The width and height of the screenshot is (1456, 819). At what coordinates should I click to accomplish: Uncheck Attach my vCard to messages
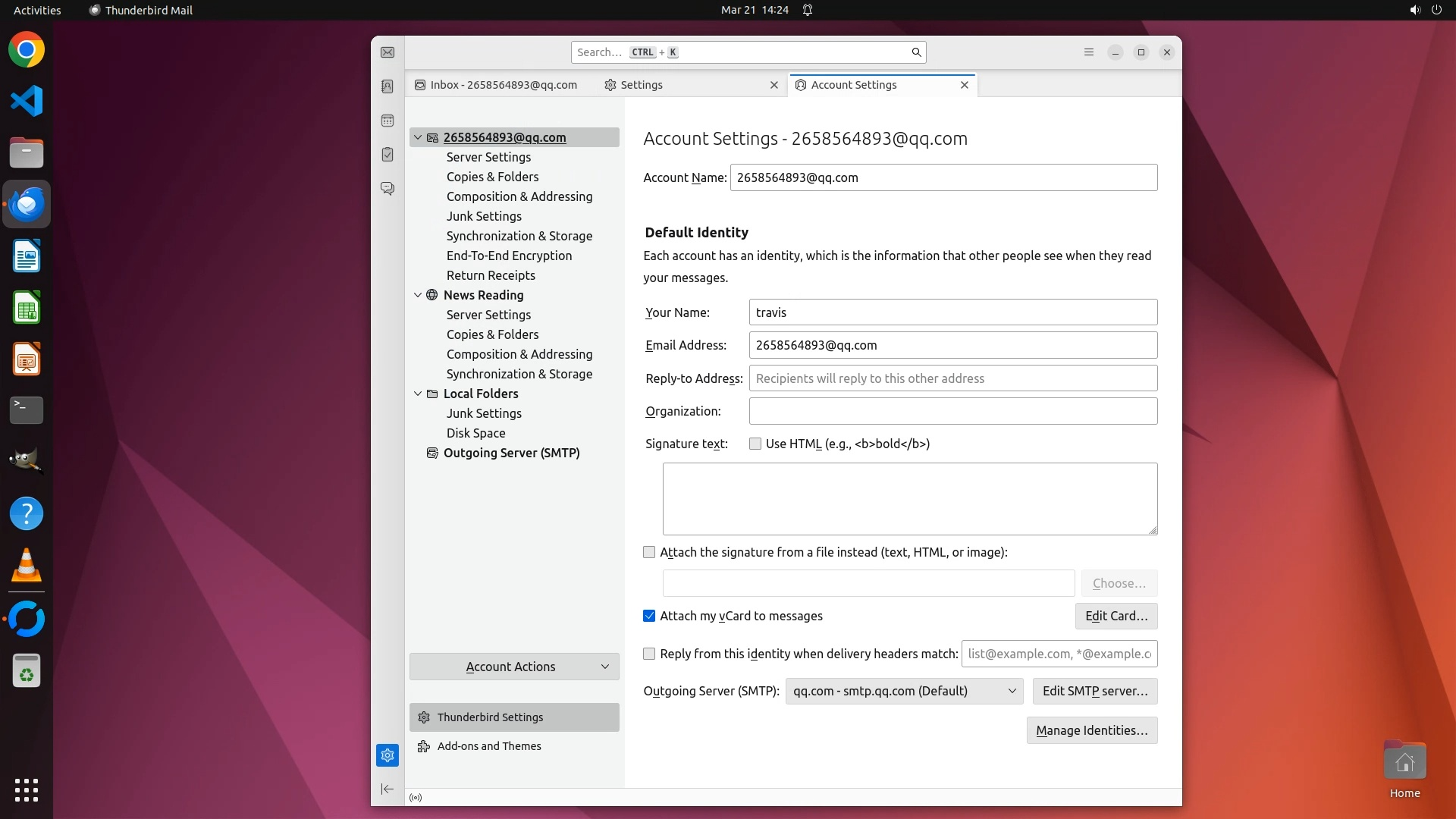(x=649, y=616)
